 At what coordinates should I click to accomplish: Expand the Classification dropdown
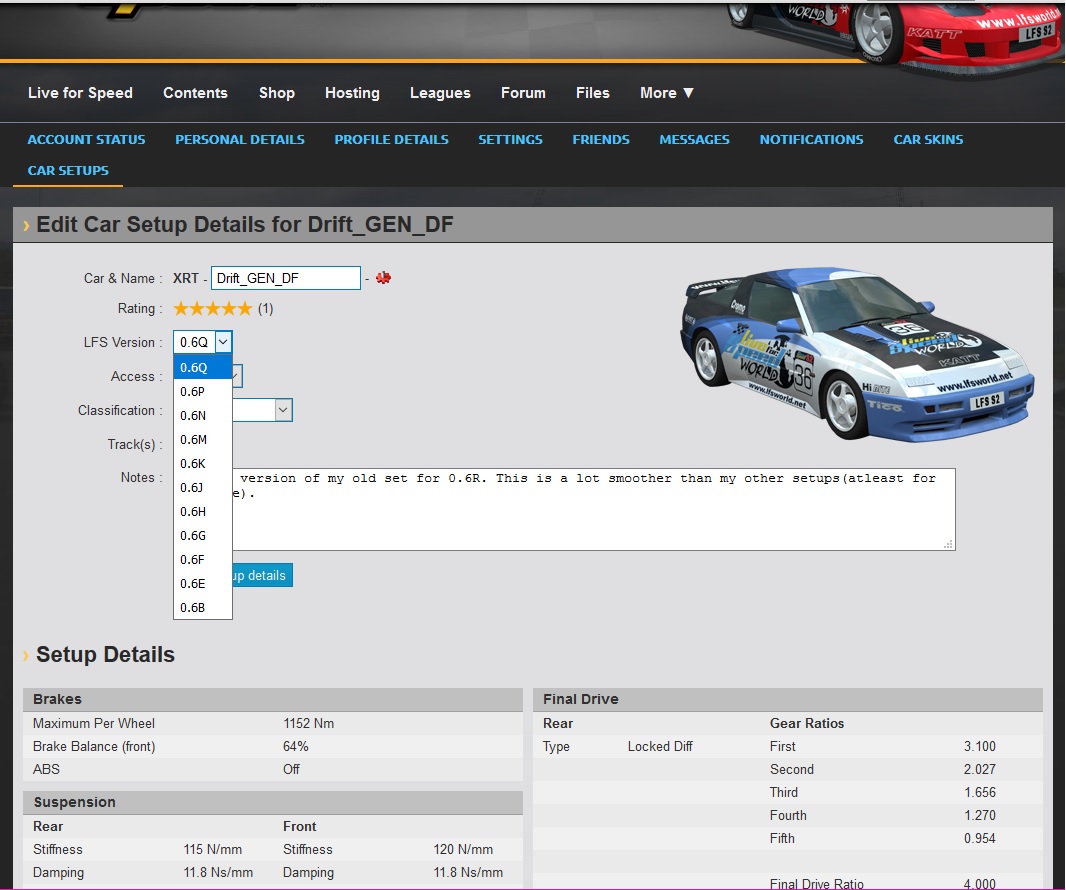pyautogui.click(x=283, y=410)
